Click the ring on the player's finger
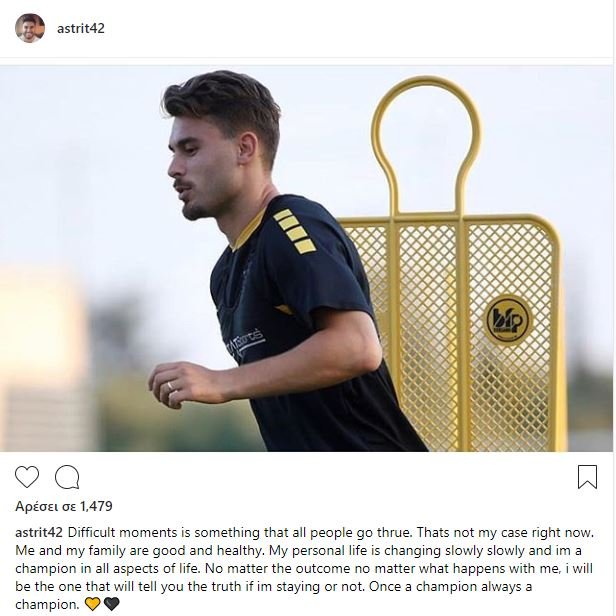The width and height of the screenshot is (616, 616). point(170,386)
